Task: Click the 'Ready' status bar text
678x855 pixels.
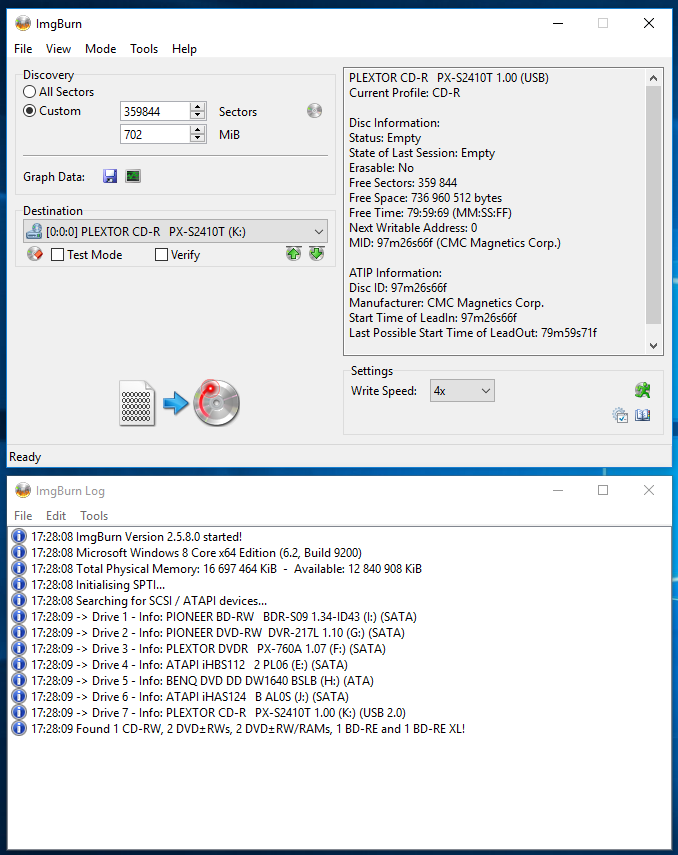Action: pyautogui.click(x=25, y=457)
